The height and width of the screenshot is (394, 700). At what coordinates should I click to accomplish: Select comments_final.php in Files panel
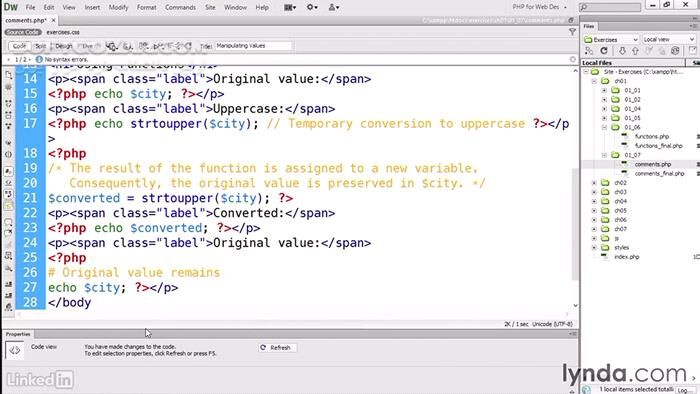tap(659, 174)
